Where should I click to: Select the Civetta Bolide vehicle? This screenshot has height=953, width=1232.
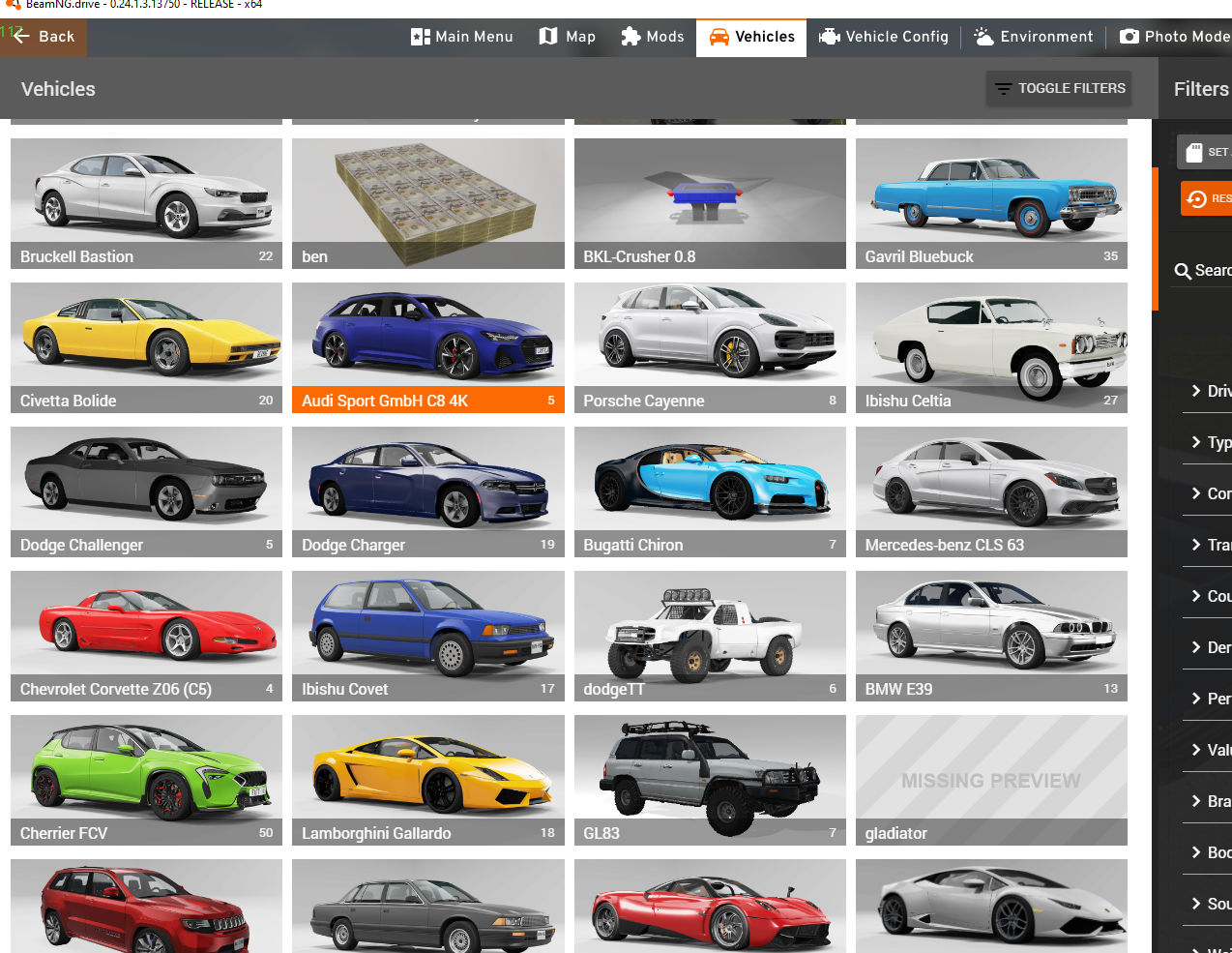click(146, 347)
